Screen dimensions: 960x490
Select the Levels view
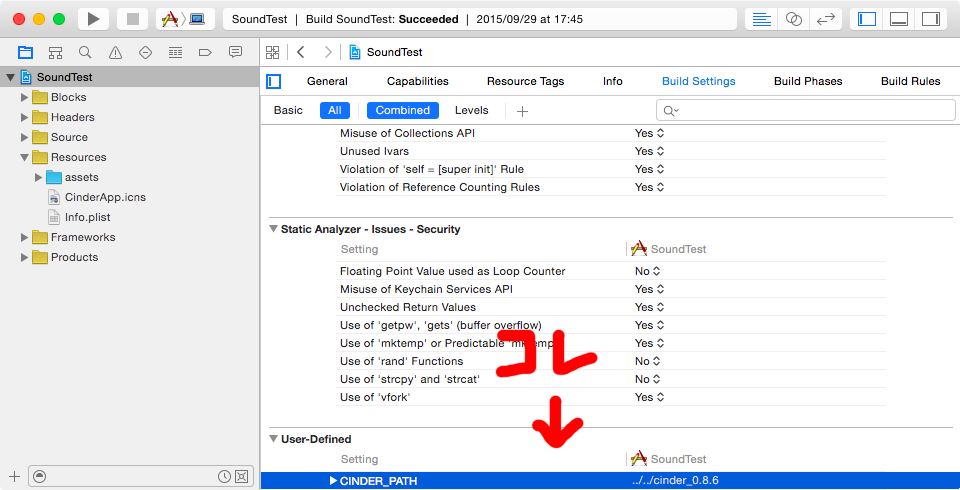[x=471, y=110]
